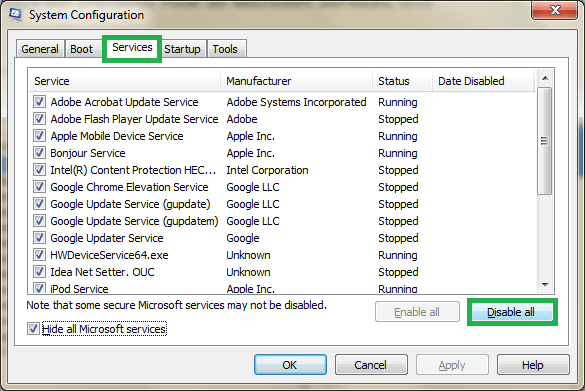Viewport: 585px width, 391px height.
Task: Click Stopped status of Idea Net Setter row
Action: pos(398,272)
